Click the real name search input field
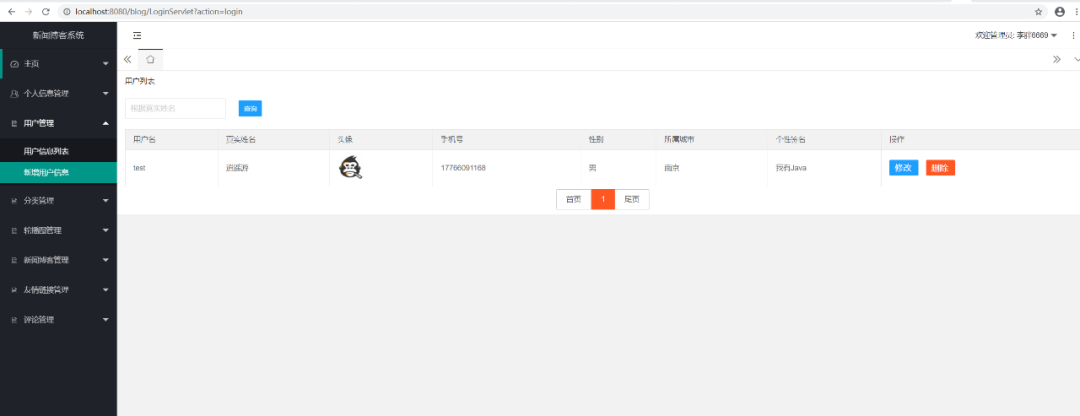Viewport: 1080px width, 416px height. [175, 108]
